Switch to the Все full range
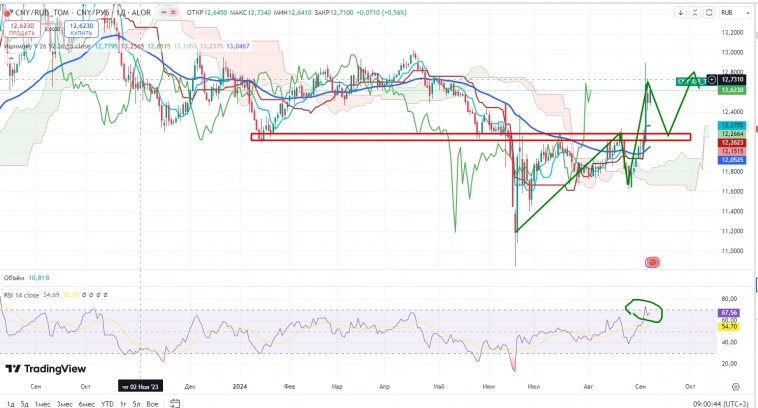758x408 pixels. (x=152, y=403)
